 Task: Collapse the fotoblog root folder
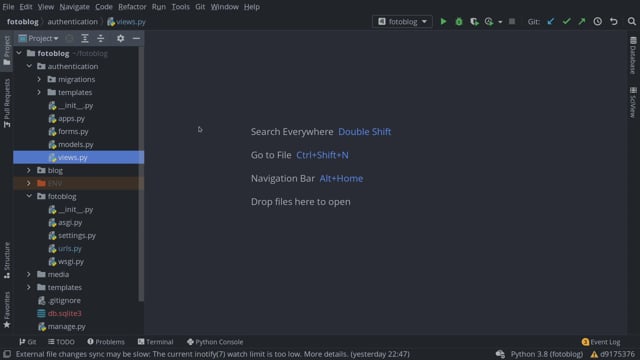click(19, 53)
